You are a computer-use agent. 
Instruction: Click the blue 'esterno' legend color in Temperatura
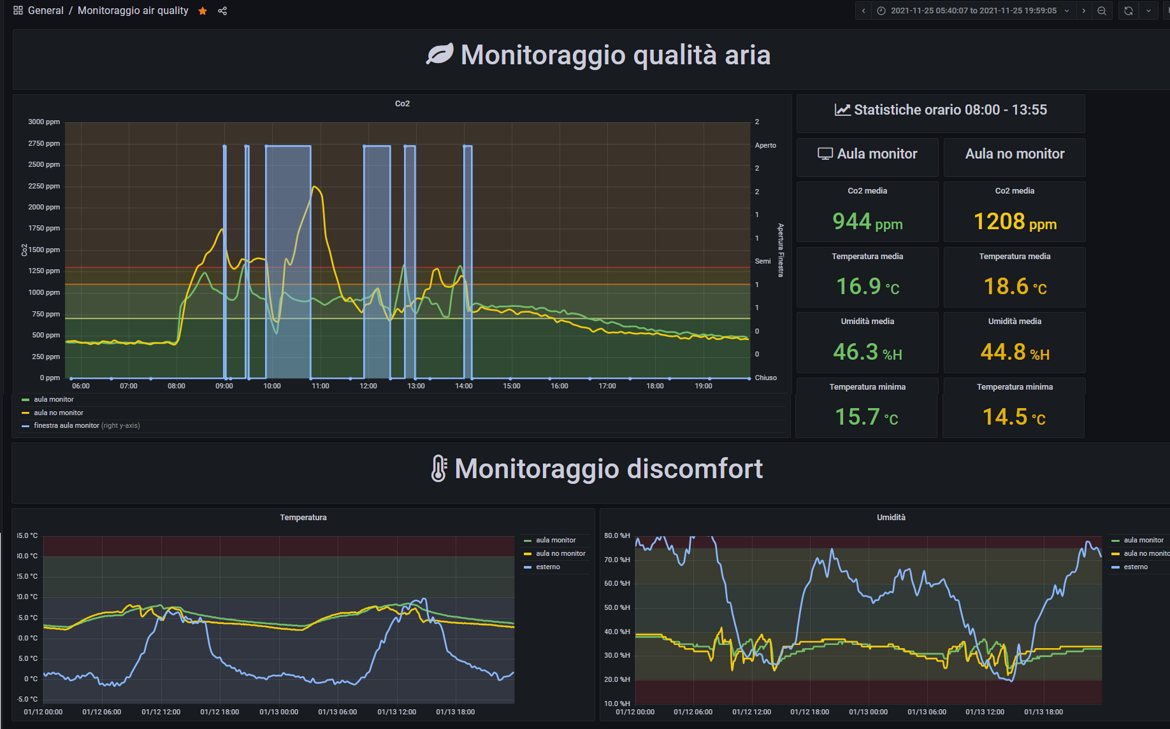tap(528, 567)
